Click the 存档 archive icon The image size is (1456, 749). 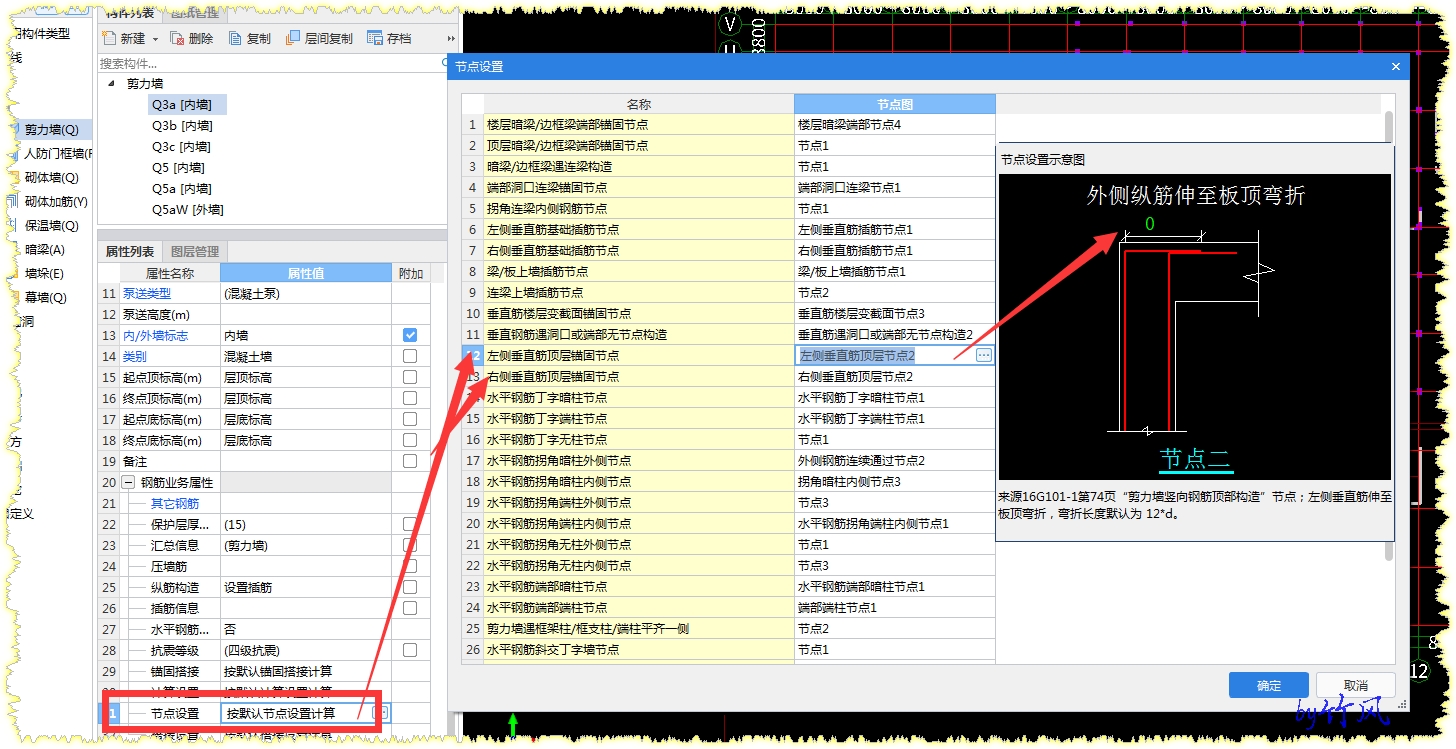coord(375,38)
